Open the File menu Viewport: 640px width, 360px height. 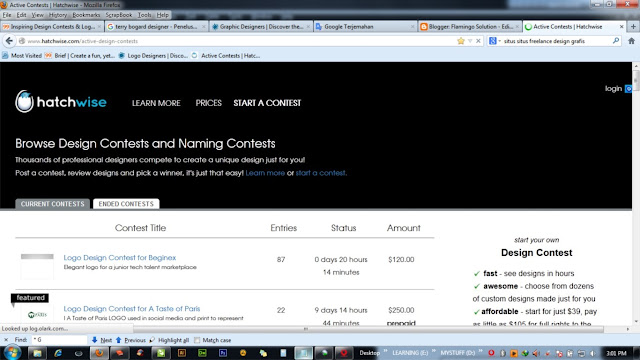tap(7, 15)
